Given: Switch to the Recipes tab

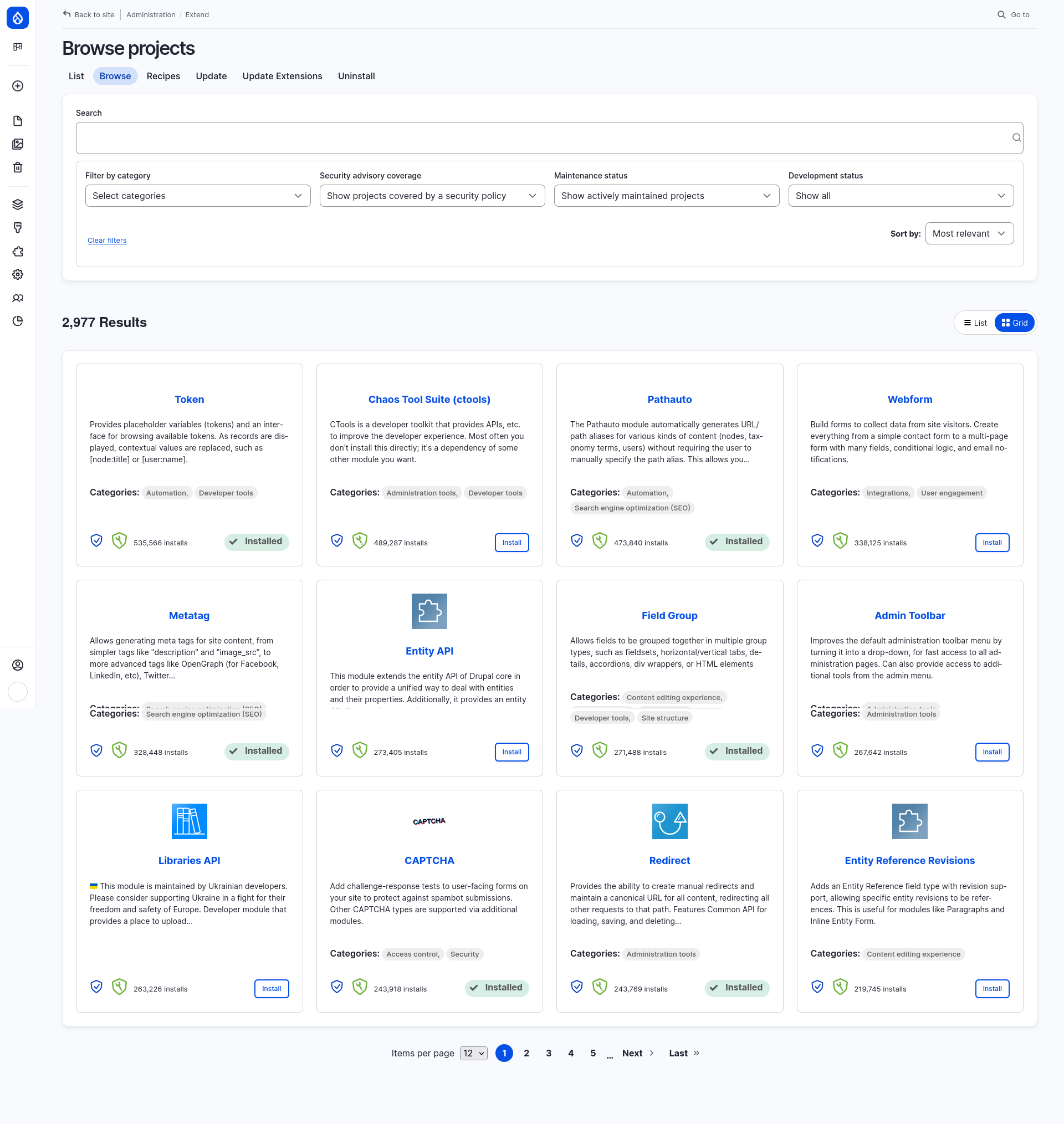Looking at the screenshot, I should pos(163,75).
